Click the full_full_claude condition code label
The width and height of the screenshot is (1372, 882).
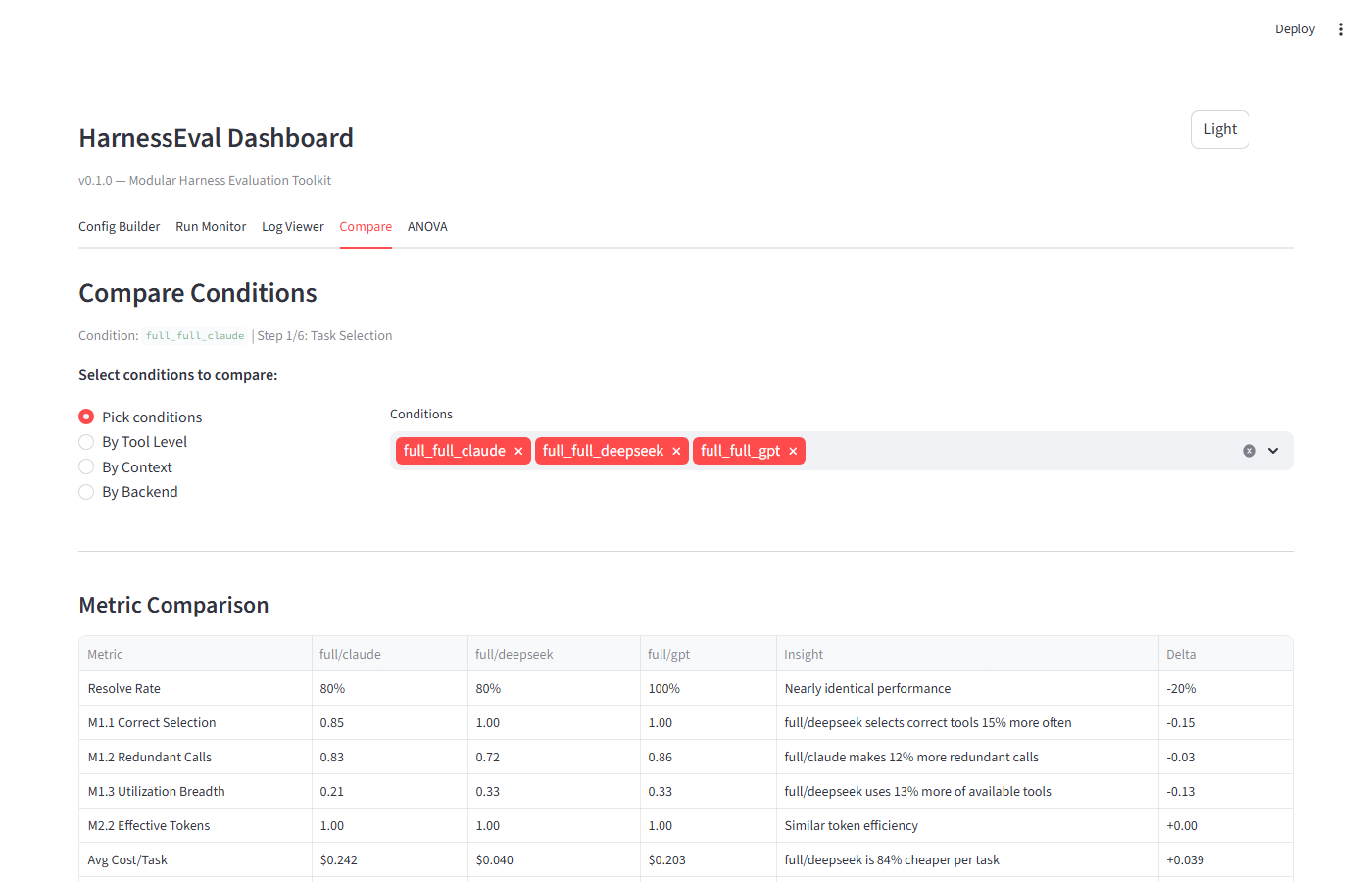point(194,335)
